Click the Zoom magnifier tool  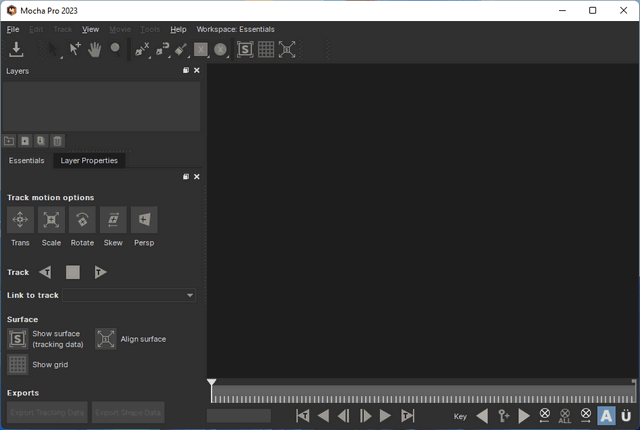(x=115, y=48)
